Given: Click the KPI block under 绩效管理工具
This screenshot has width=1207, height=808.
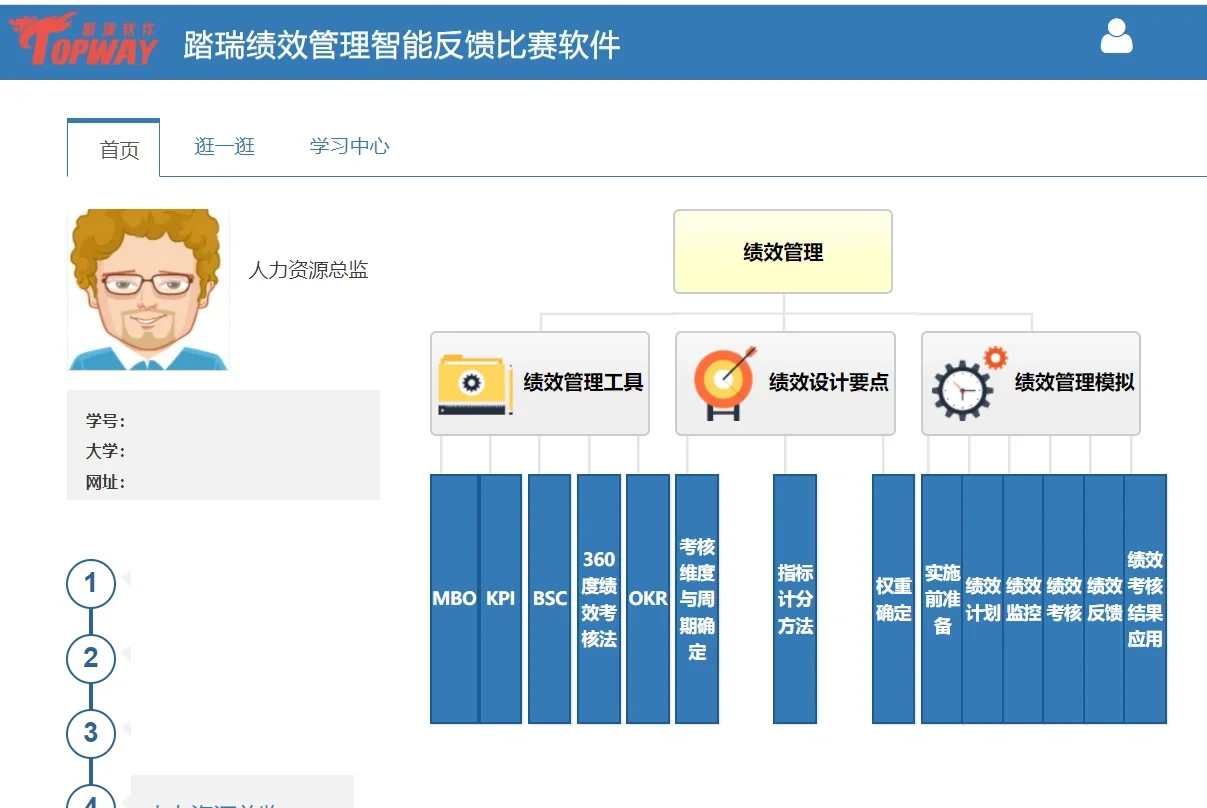Looking at the screenshot, I should click(x=500, y=598).
